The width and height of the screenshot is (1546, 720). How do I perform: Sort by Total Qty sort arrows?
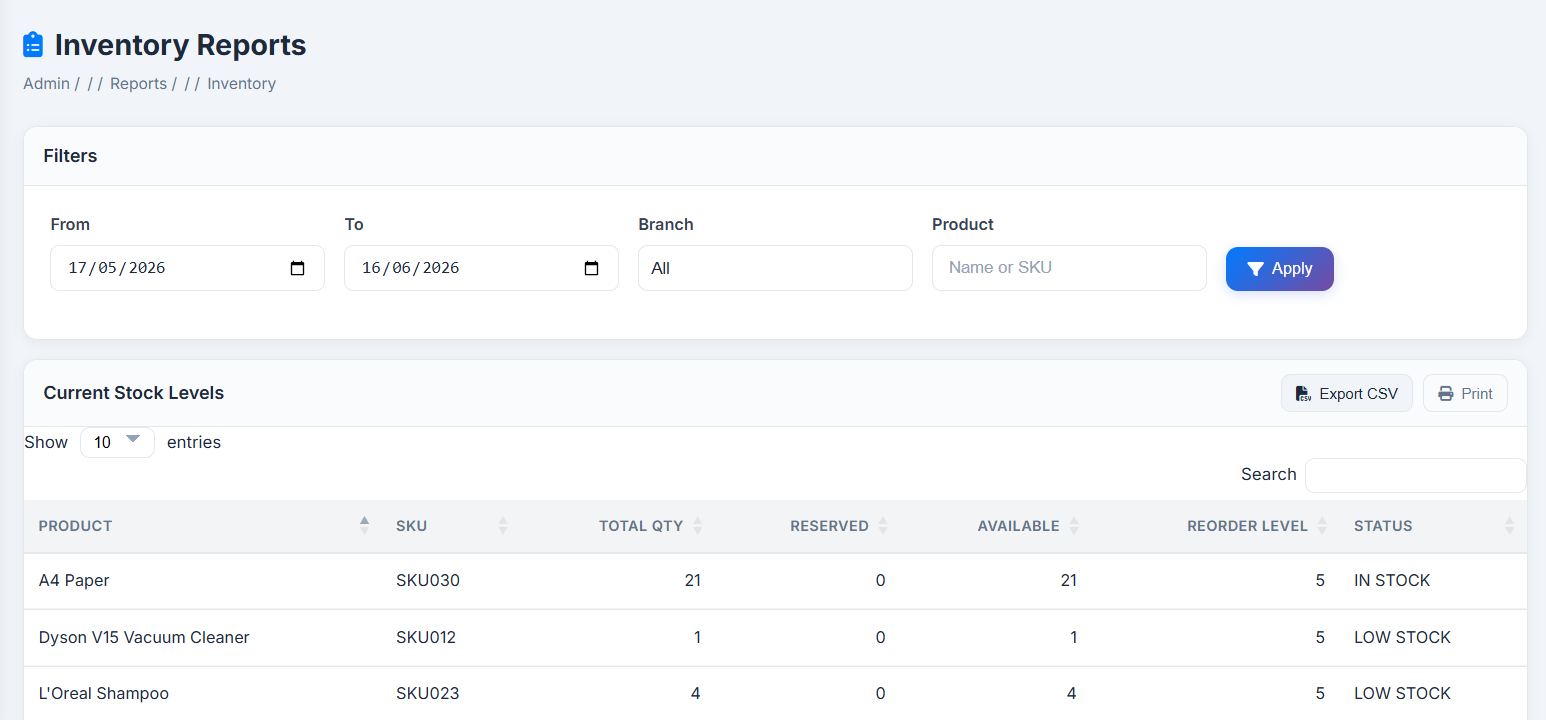pyautogui.click(x=698, y=526)
